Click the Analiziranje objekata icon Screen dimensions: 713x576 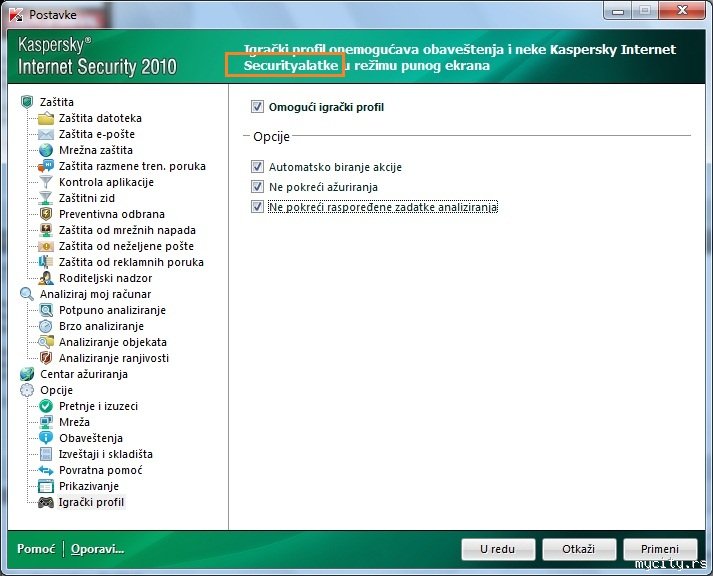click(x=46, y=342)
